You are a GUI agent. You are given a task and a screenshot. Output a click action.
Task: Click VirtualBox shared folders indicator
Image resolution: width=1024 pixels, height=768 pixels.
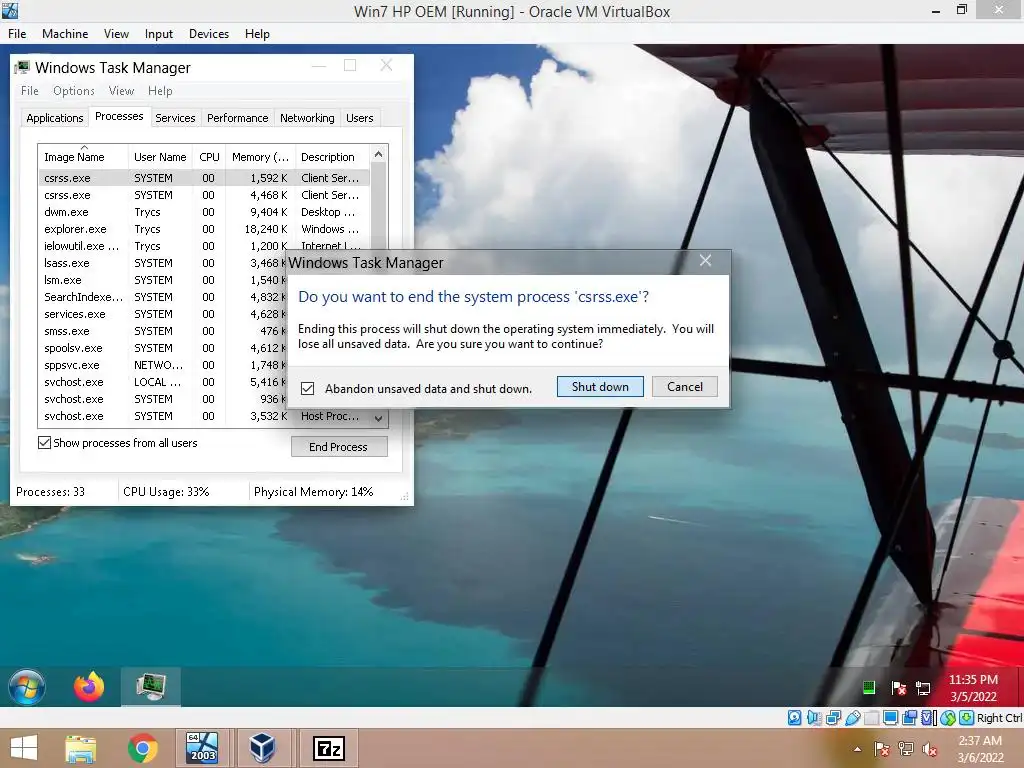[871, 718]
